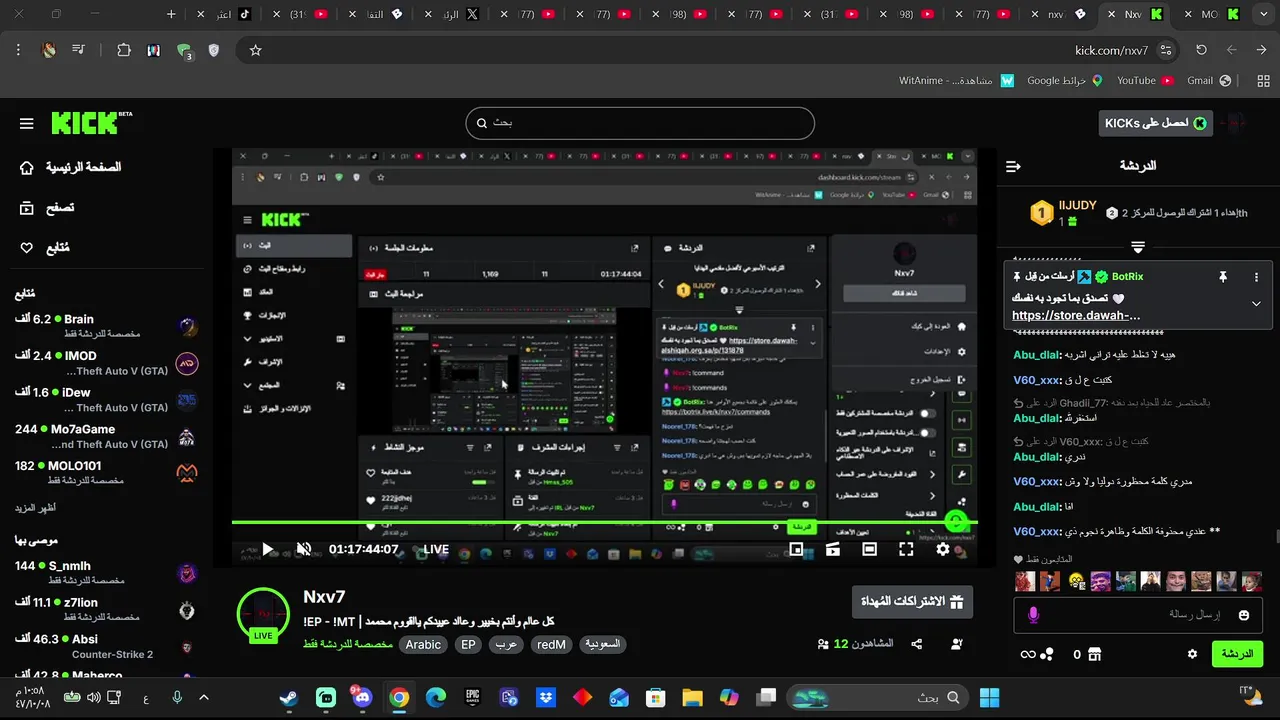
Task: Click the gift subscriptions button
Action: [912, 602]
